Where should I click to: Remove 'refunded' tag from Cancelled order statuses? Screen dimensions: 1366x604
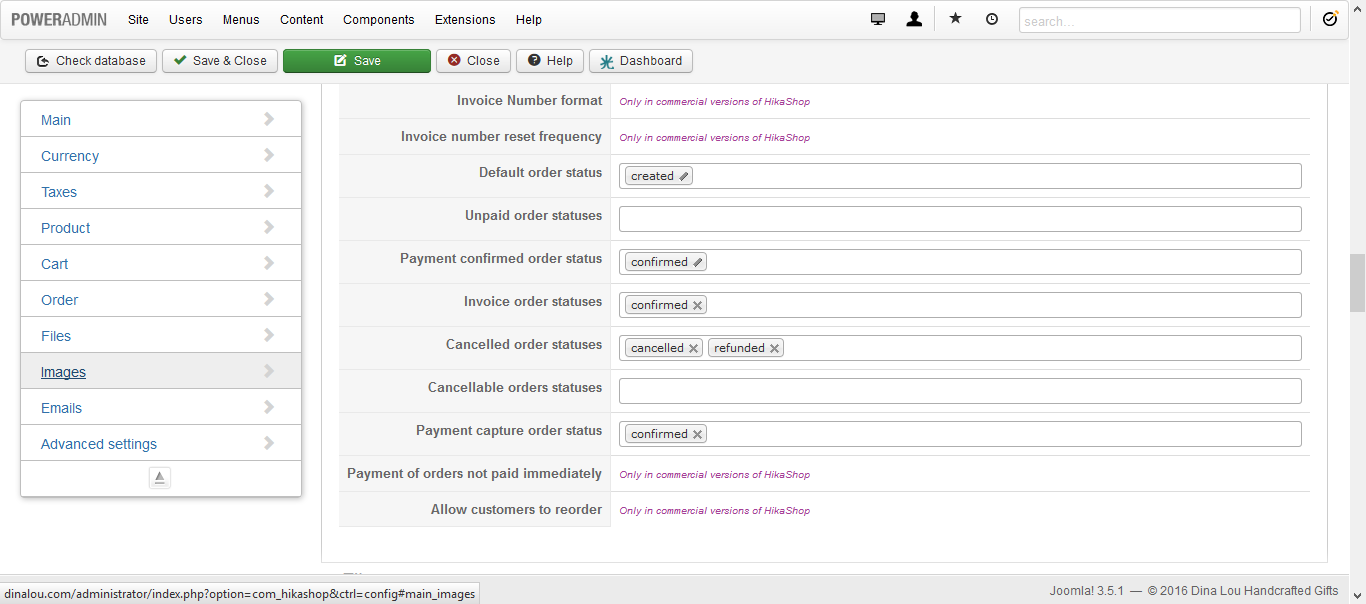(x=774, y=349)
